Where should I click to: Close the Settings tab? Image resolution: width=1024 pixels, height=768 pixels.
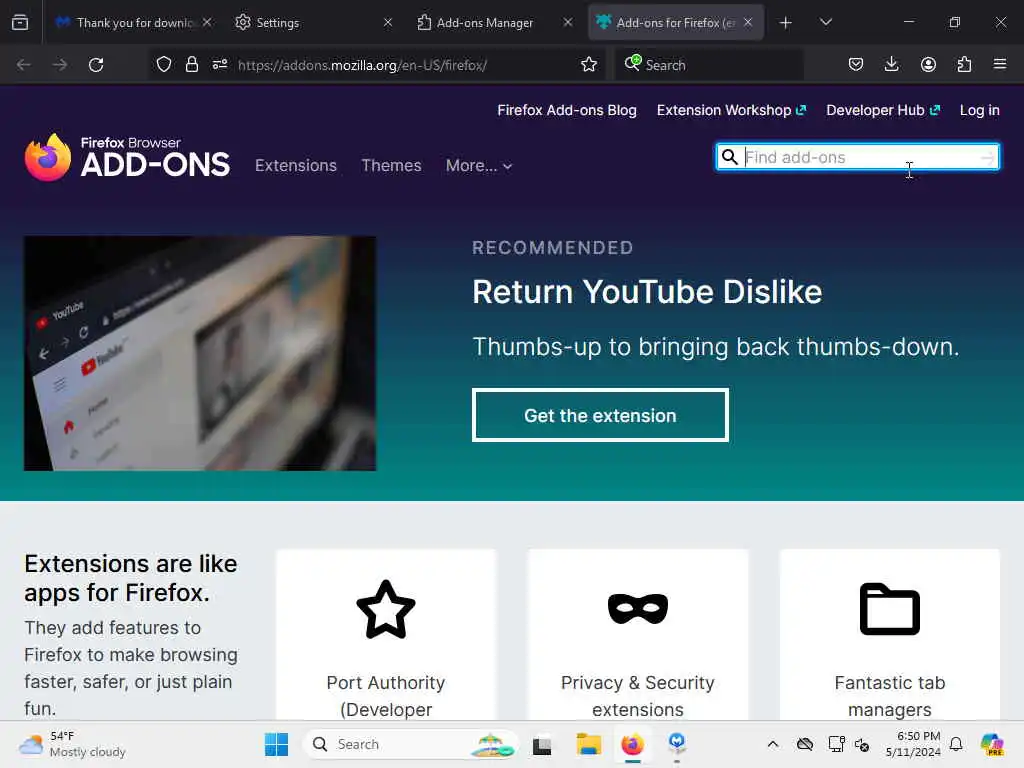(x=388, y=22)
